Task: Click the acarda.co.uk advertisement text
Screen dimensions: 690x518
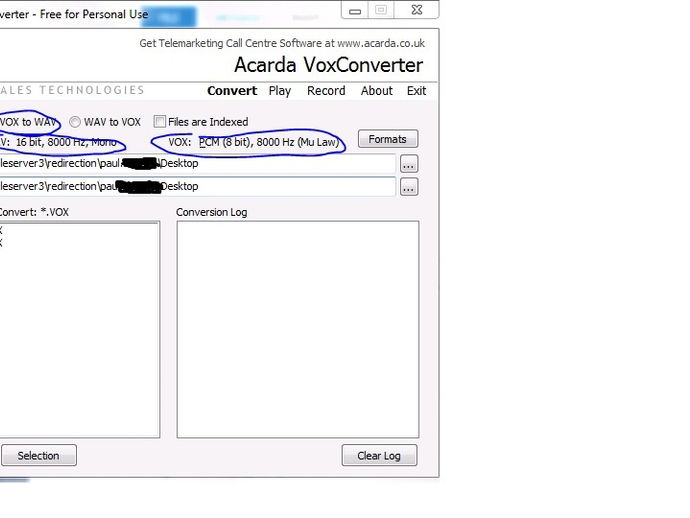Action: (x=282, y=43)
